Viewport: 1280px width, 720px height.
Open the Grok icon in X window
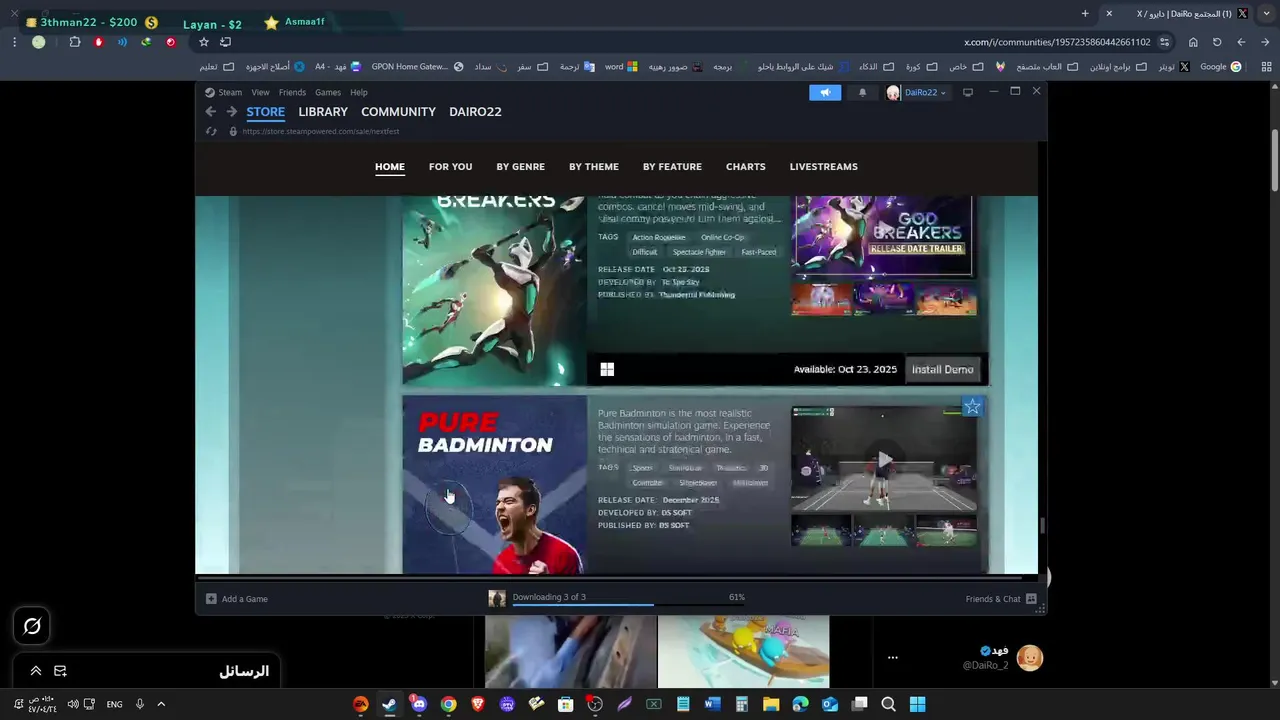click(x=32, y=626)
